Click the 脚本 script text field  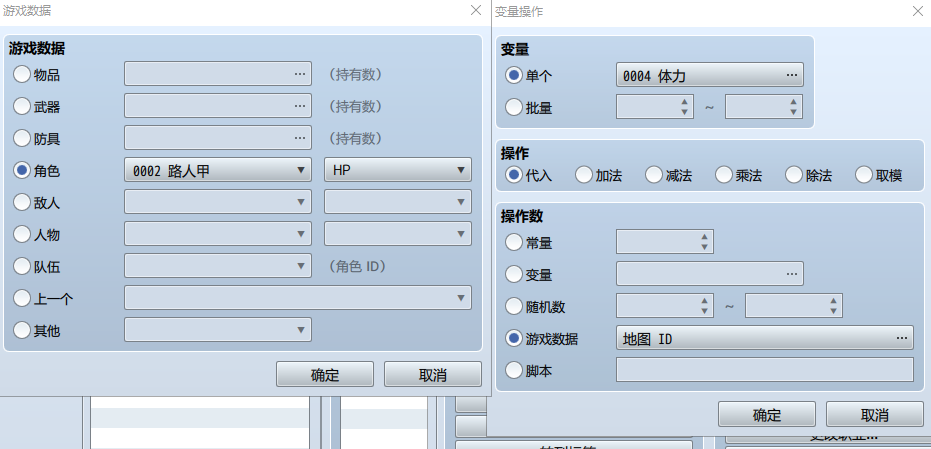[x=765, y=370]
